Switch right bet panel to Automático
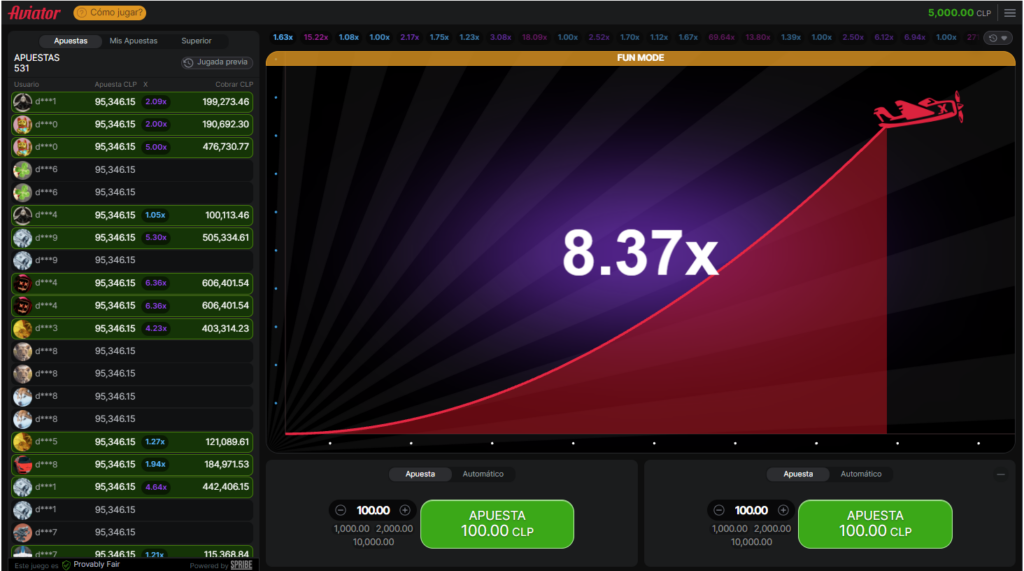Screen dimensions: 1024x571 (x=860, y=474)
